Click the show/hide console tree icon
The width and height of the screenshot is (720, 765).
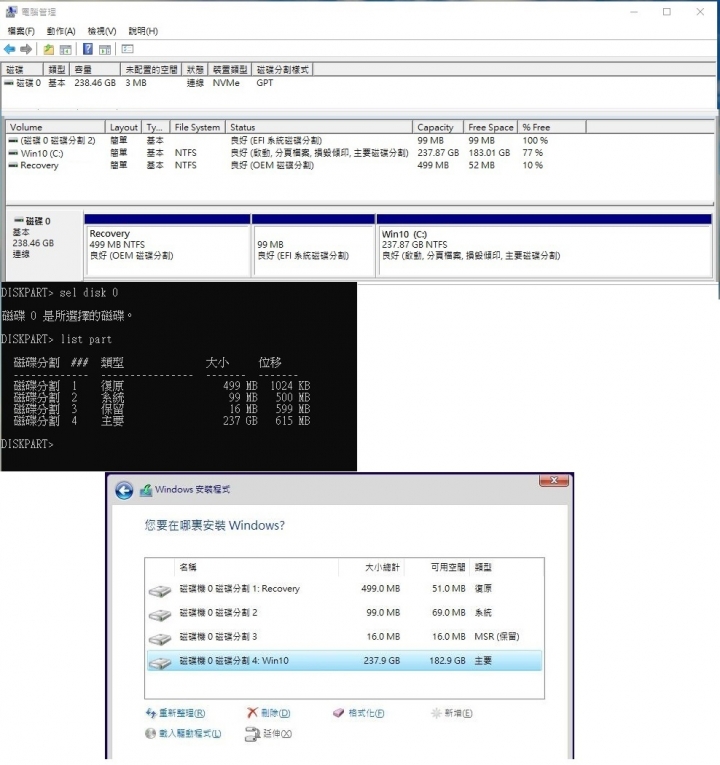coord(65,49)
